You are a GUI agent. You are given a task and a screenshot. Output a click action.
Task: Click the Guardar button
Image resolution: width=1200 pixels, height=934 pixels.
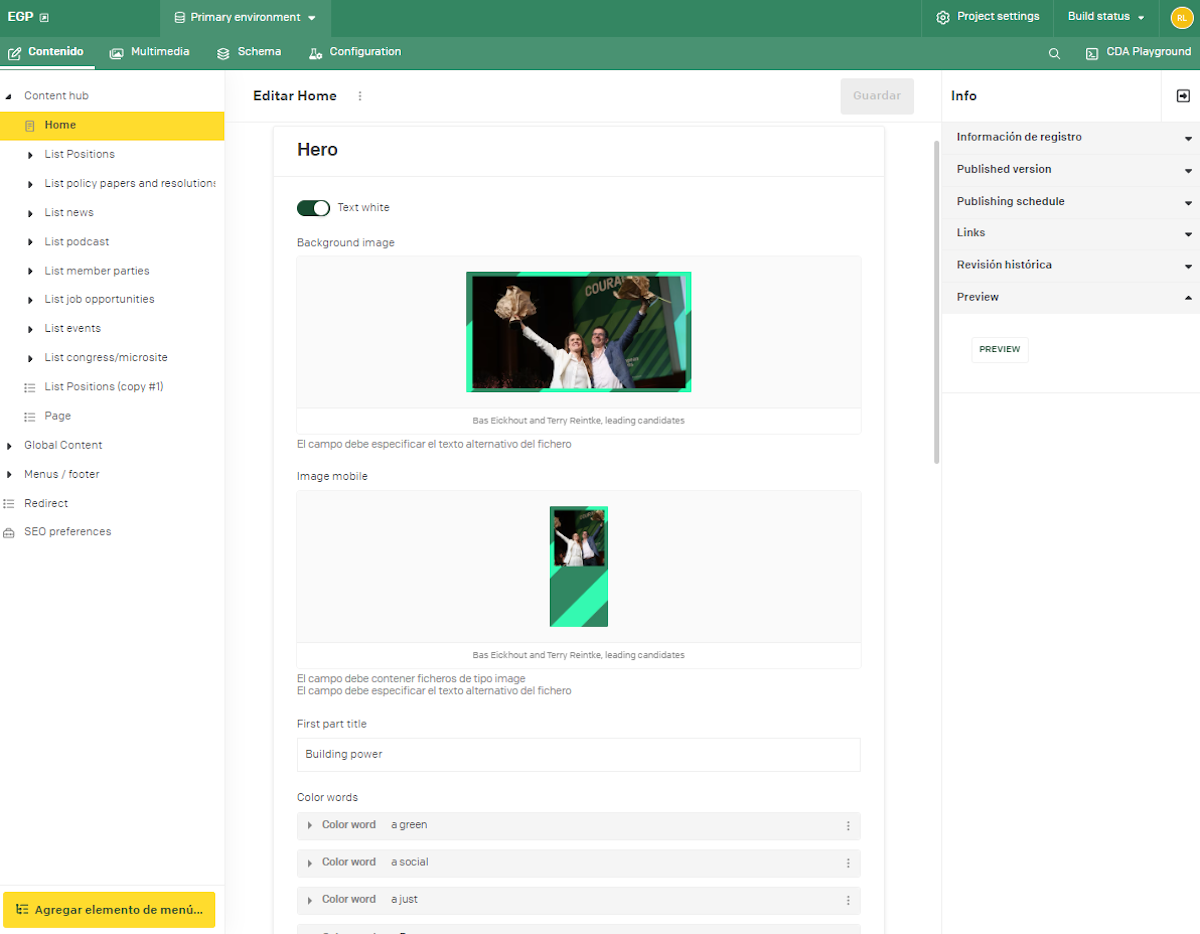click(x=877, y=96)
